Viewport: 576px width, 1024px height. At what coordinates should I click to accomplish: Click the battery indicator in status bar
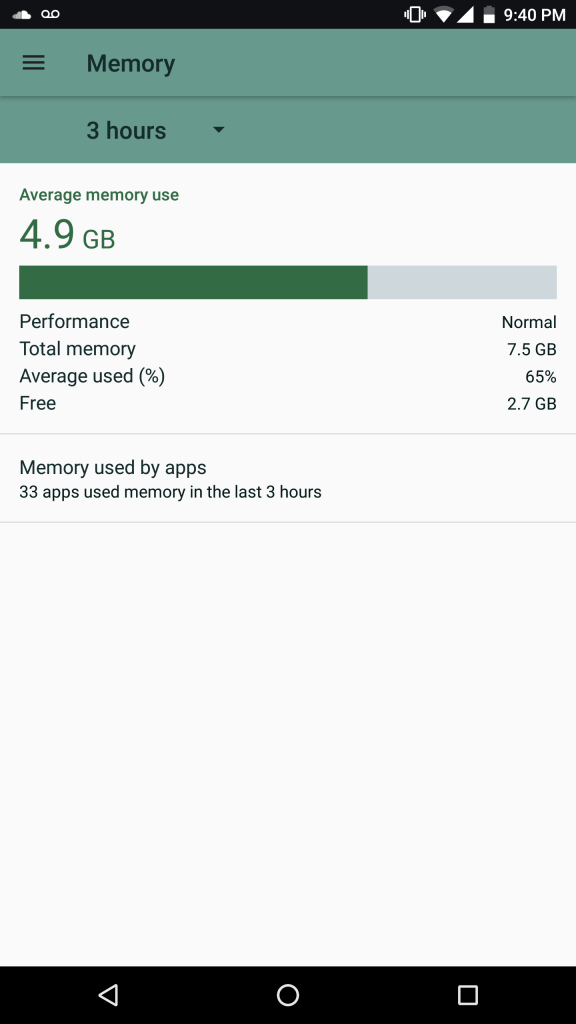(488, 14)
